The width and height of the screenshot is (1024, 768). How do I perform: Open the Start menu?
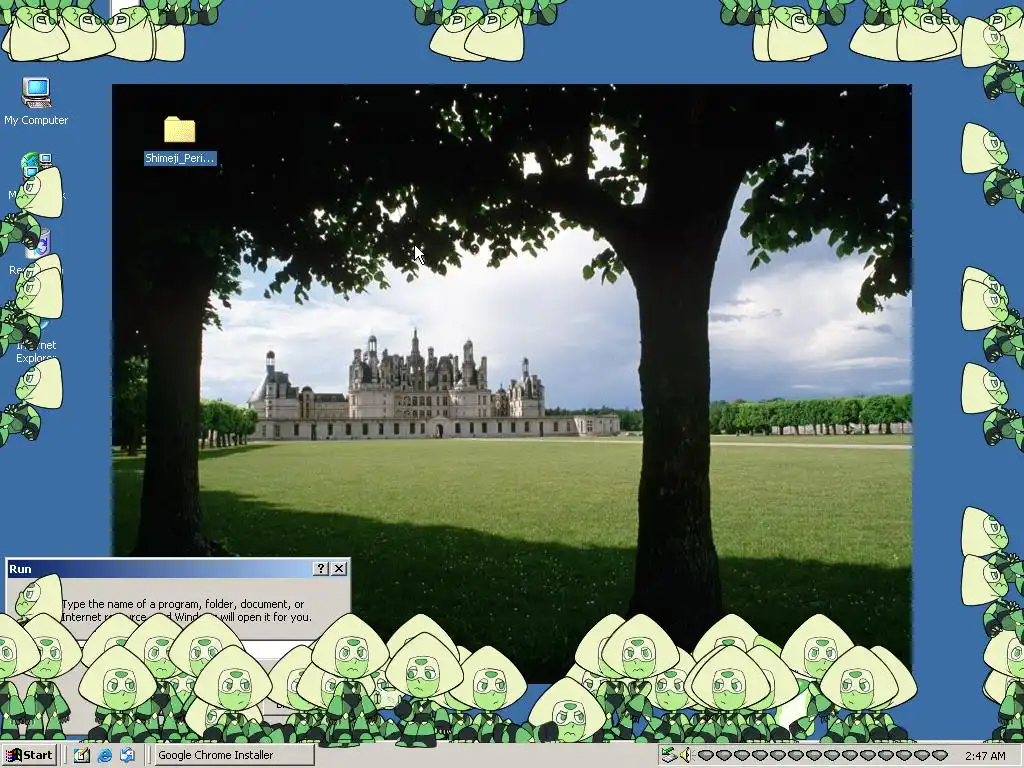point(30,755)
